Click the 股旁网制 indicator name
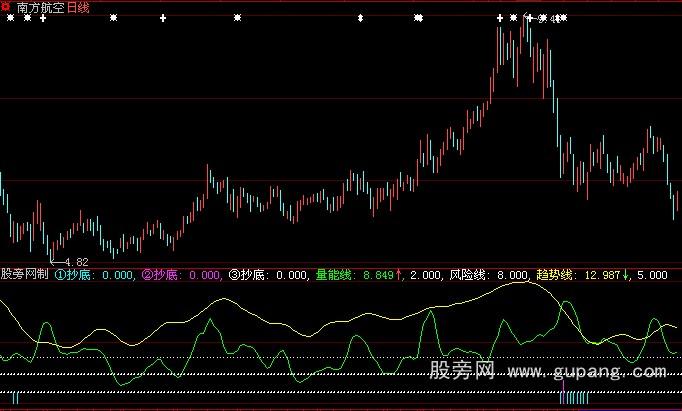 tap(24, 274)
